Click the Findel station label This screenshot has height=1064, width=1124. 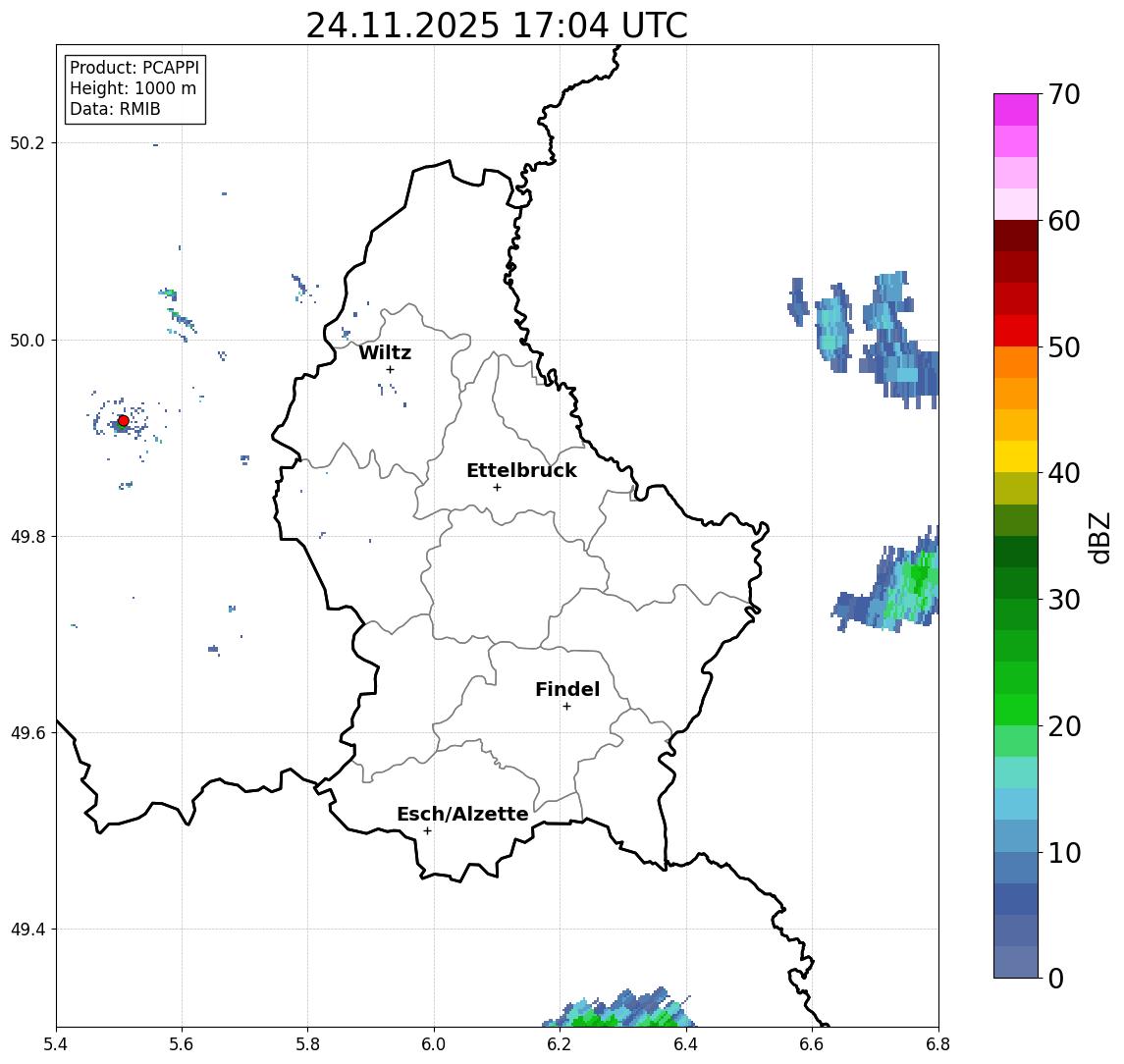pos(567,689)
